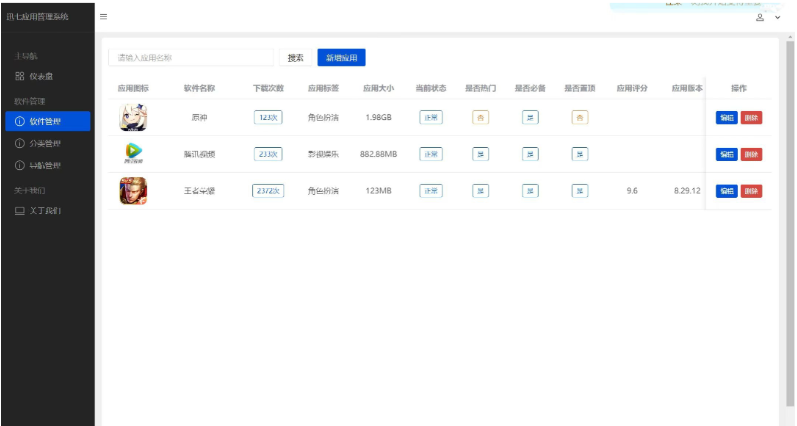Open the third item under 软件管理 section
Screen dimensions: 797x426
click(40, 165)
